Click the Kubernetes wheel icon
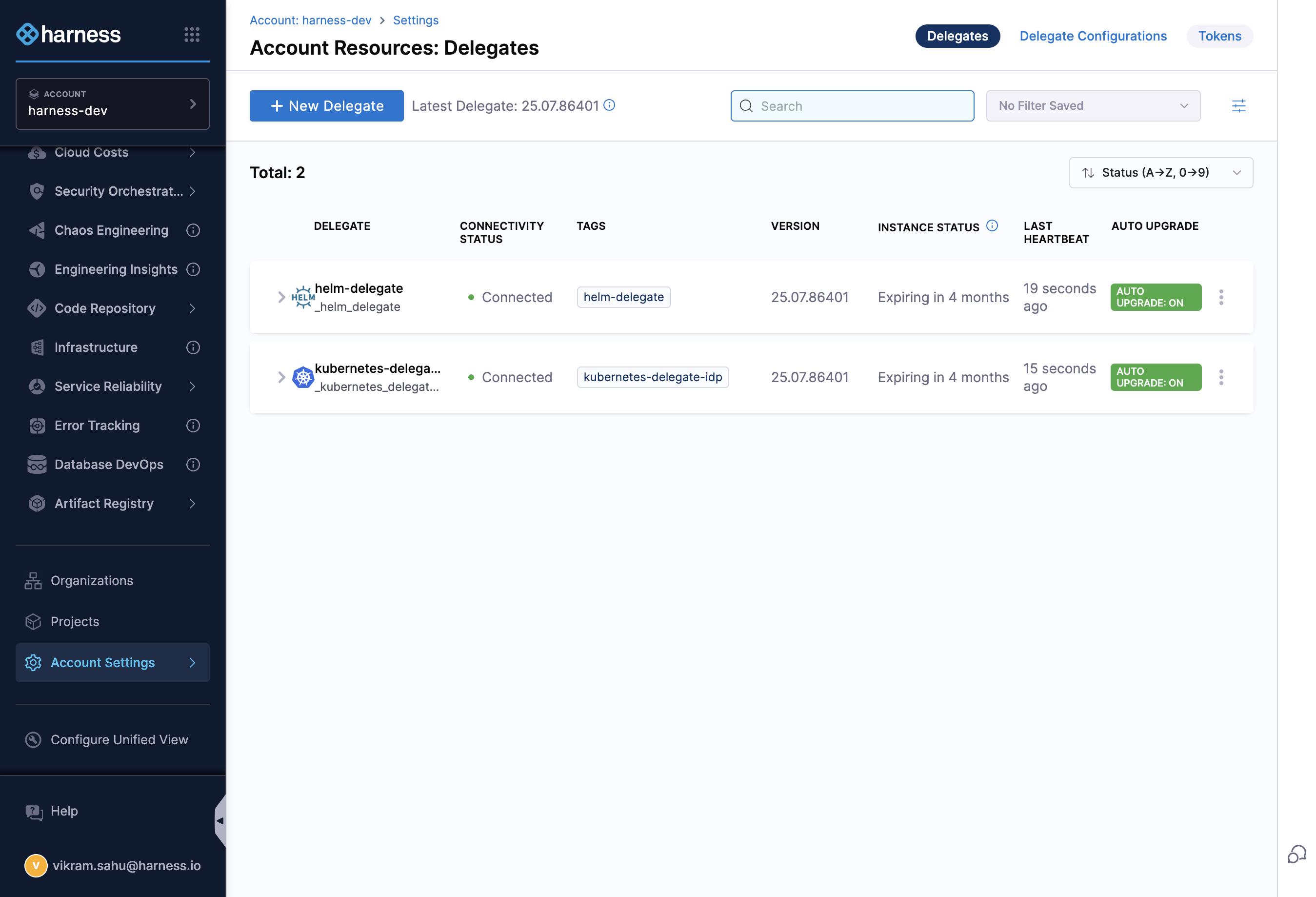 (x=303, y=377)
